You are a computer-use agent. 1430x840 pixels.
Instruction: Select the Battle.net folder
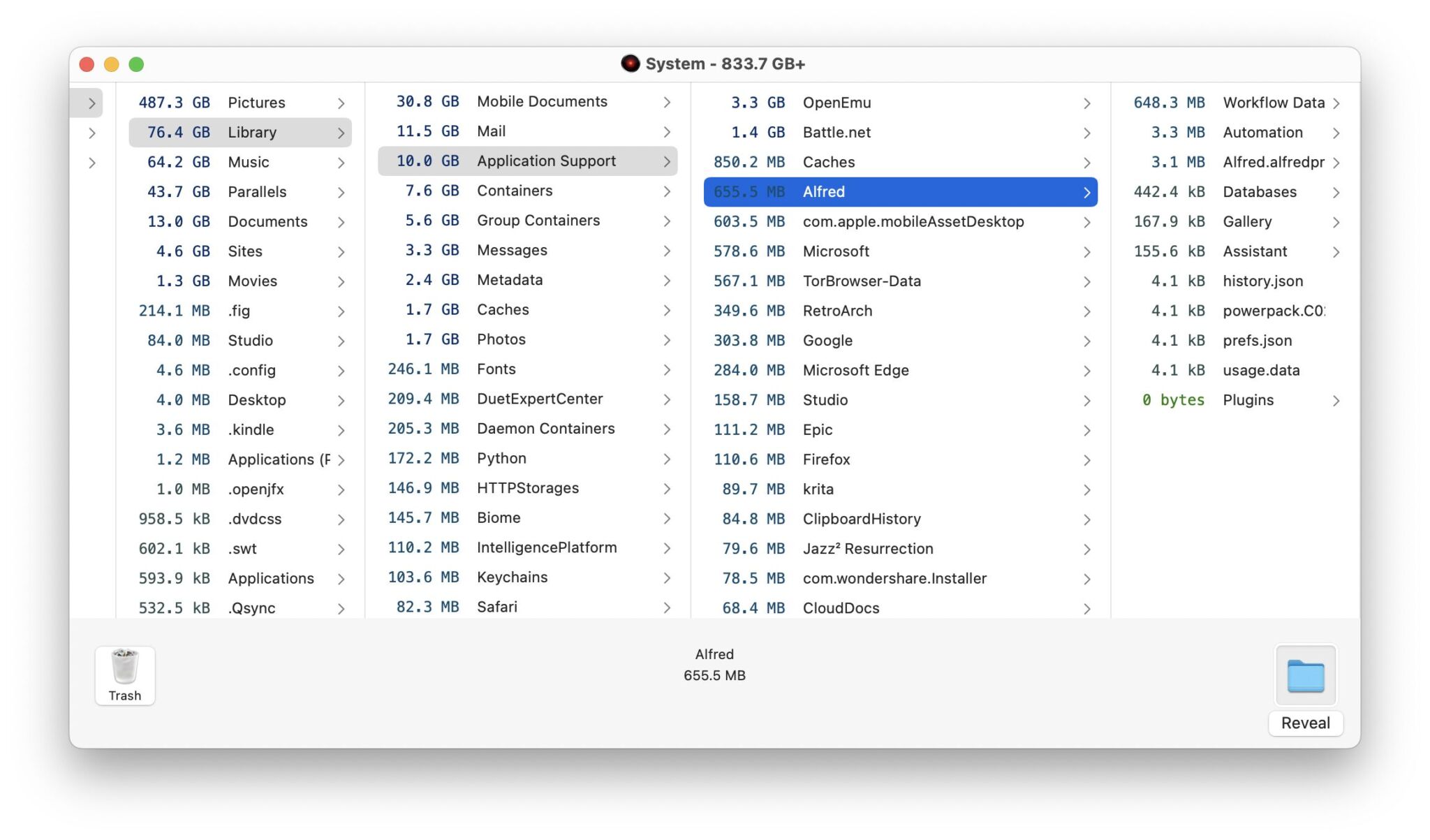click(x=900, y=133)
